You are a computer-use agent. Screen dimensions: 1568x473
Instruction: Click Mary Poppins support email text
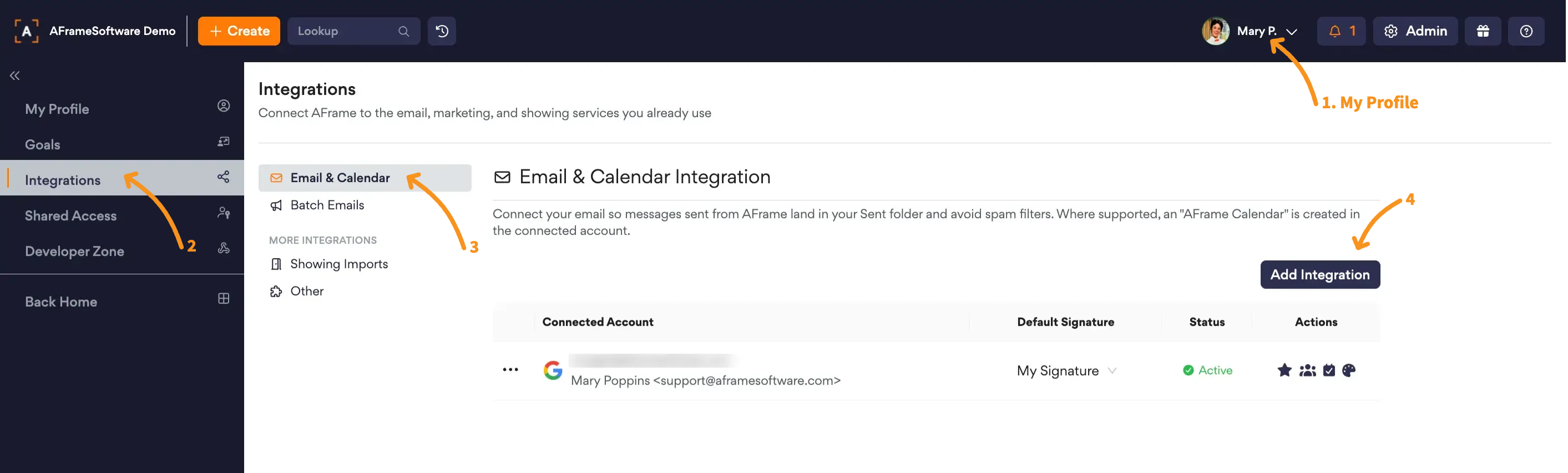click(x=705, y=380)
